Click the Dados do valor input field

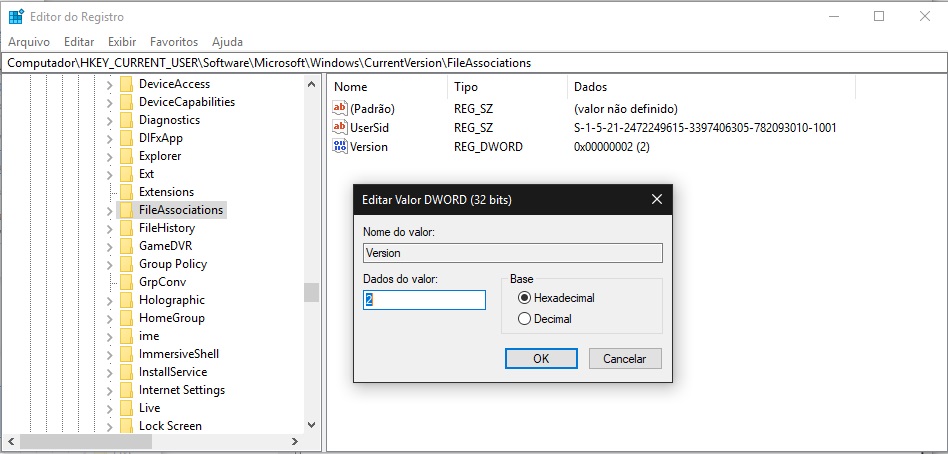click(x=424, y=300)
